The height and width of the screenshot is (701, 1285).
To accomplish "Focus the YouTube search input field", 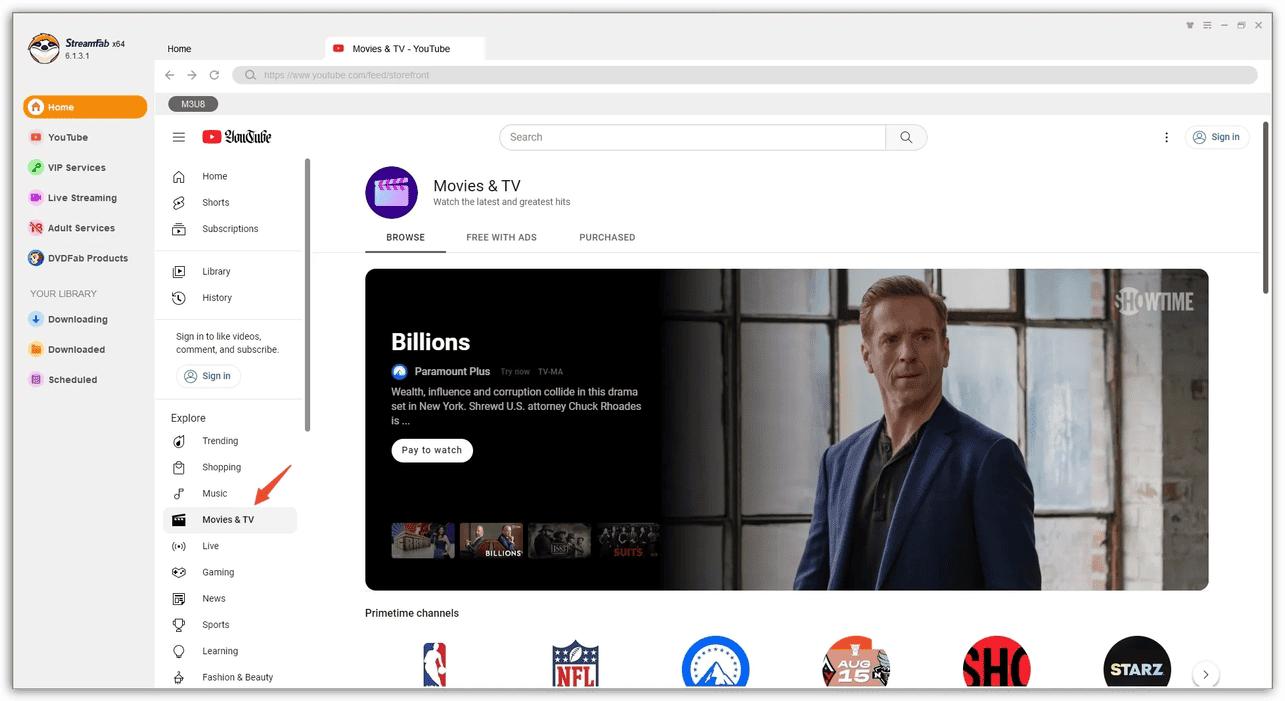I will (x=692, y=137).
